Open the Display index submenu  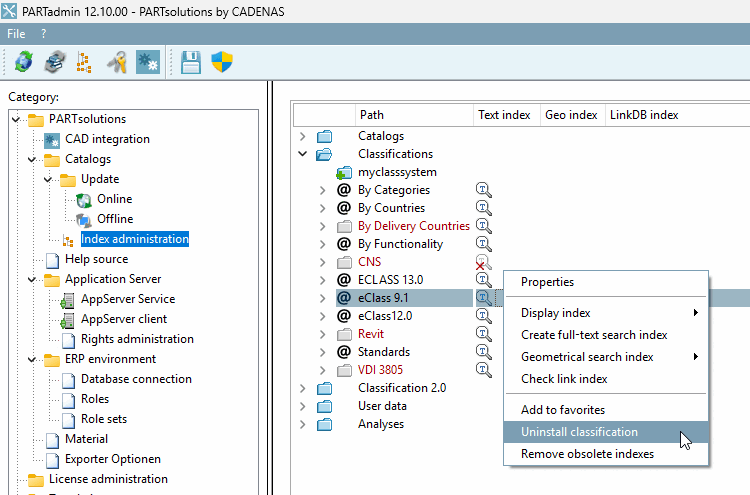pos(556,313)
